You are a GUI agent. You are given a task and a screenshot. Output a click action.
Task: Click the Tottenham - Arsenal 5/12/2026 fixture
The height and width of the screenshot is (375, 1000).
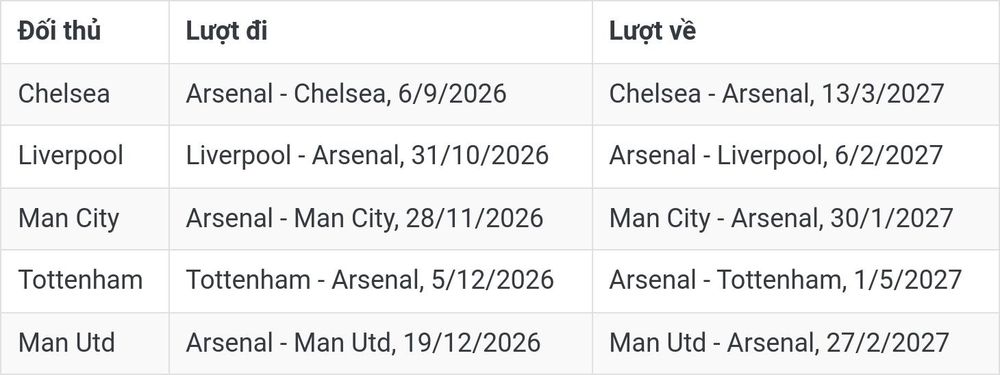370,280
